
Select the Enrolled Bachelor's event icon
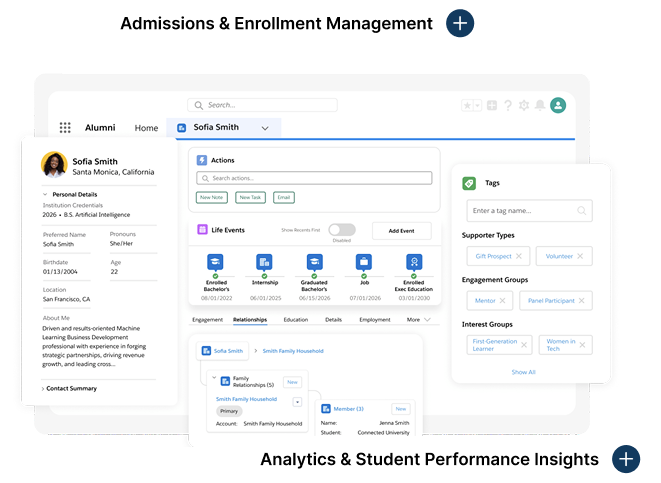[x=215, y=262]
